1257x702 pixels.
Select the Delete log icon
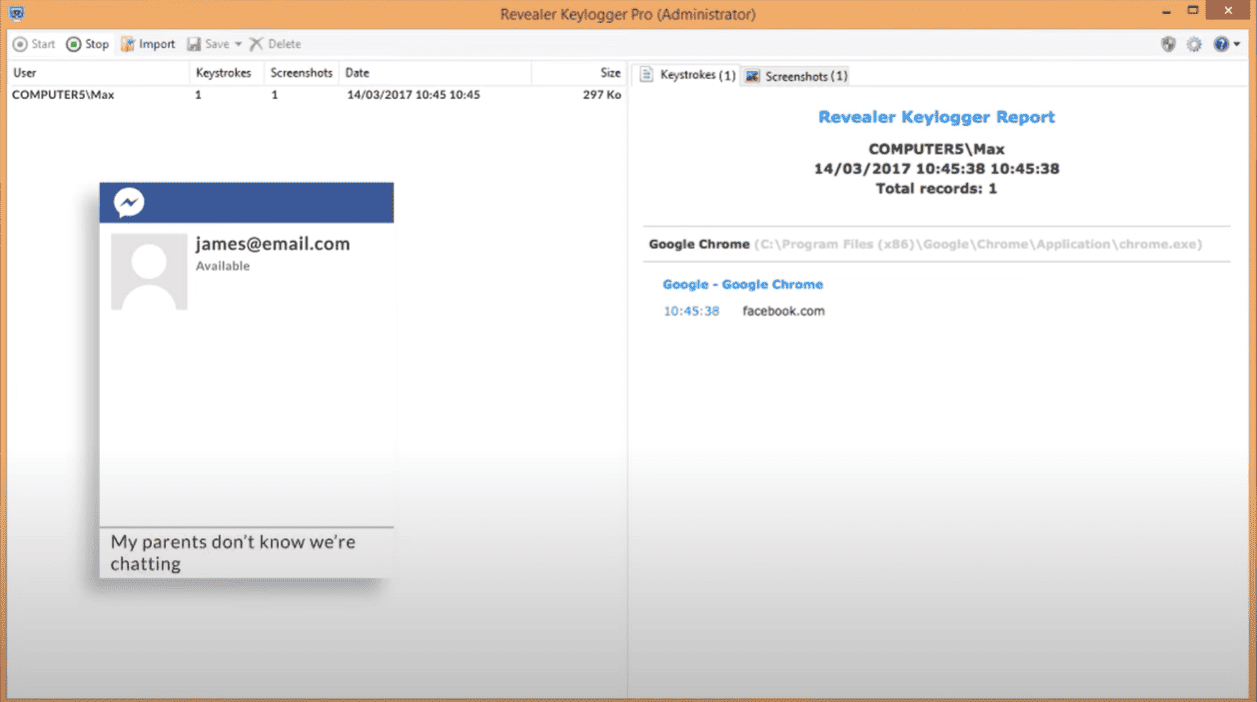click(x=256, y=43)
